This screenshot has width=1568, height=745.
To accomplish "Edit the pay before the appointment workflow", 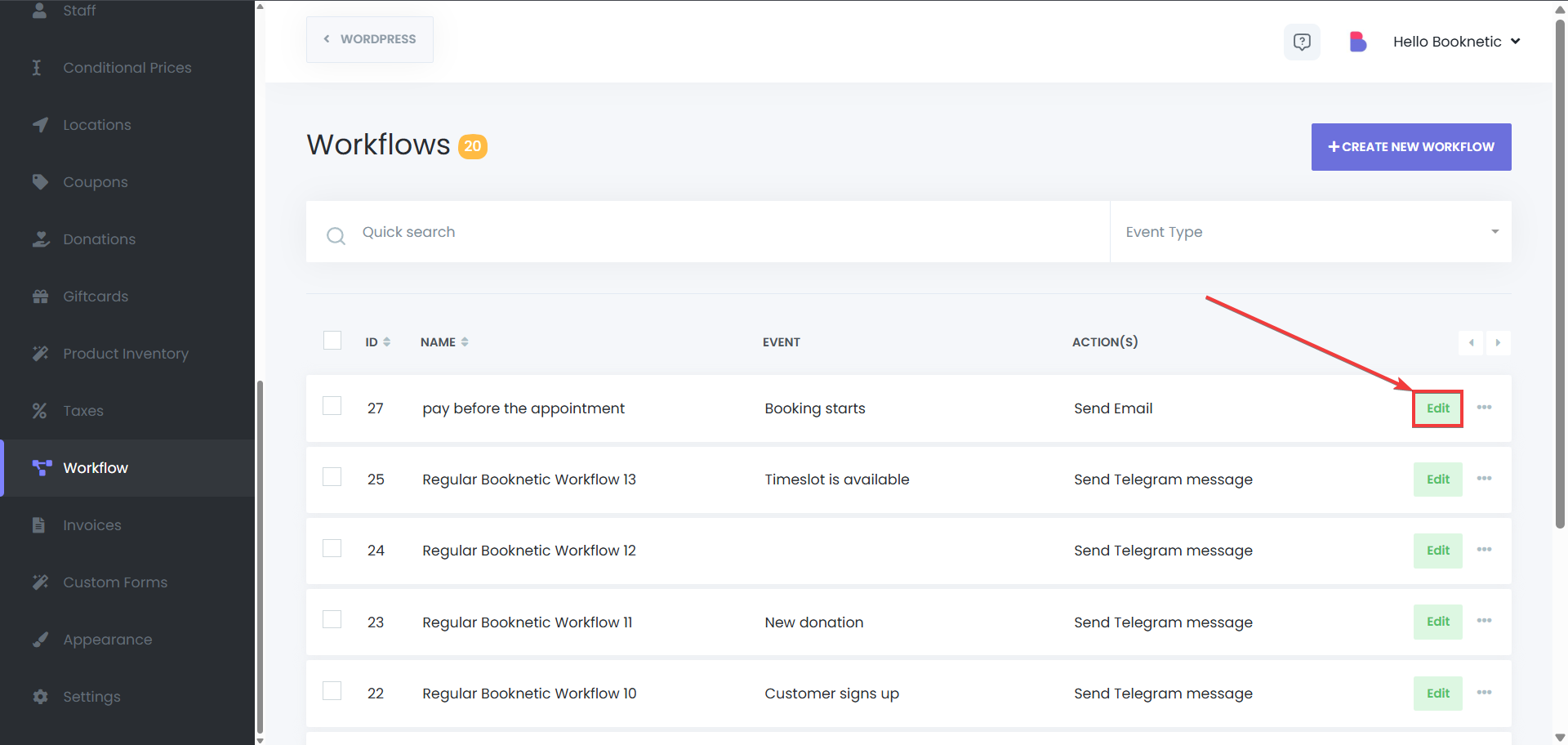I will pos(1437,408).
